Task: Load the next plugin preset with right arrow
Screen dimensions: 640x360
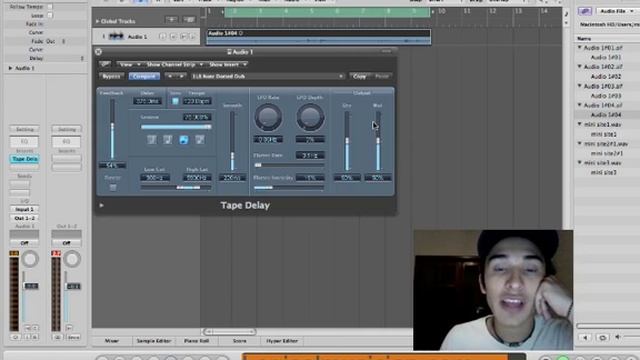Action: point(181,76)
